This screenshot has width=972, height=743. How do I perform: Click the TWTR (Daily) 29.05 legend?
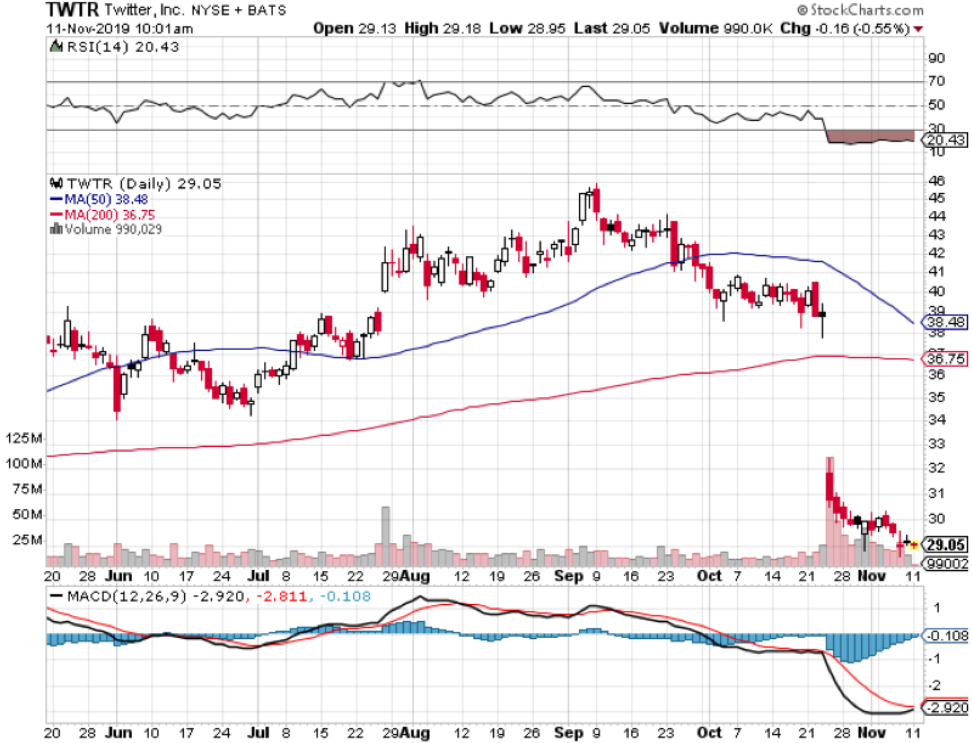coord(144,184)
